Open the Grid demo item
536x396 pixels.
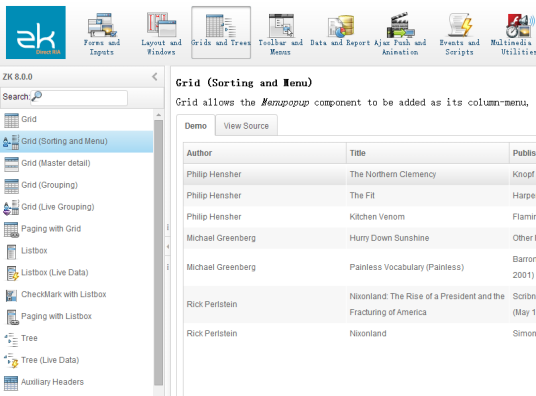point(77,119)
